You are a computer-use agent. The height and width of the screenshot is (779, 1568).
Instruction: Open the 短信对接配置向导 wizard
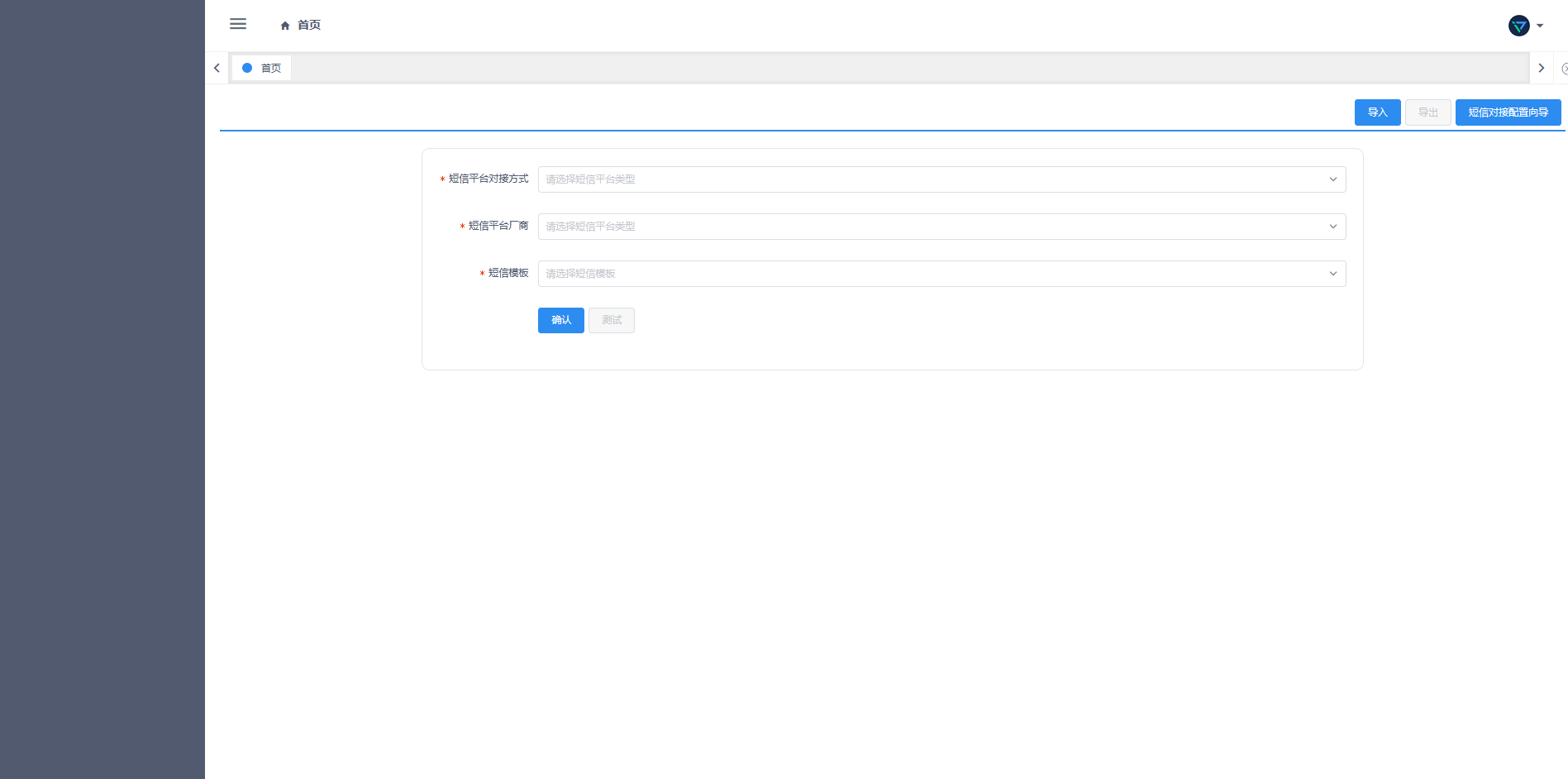[1508, 112]
